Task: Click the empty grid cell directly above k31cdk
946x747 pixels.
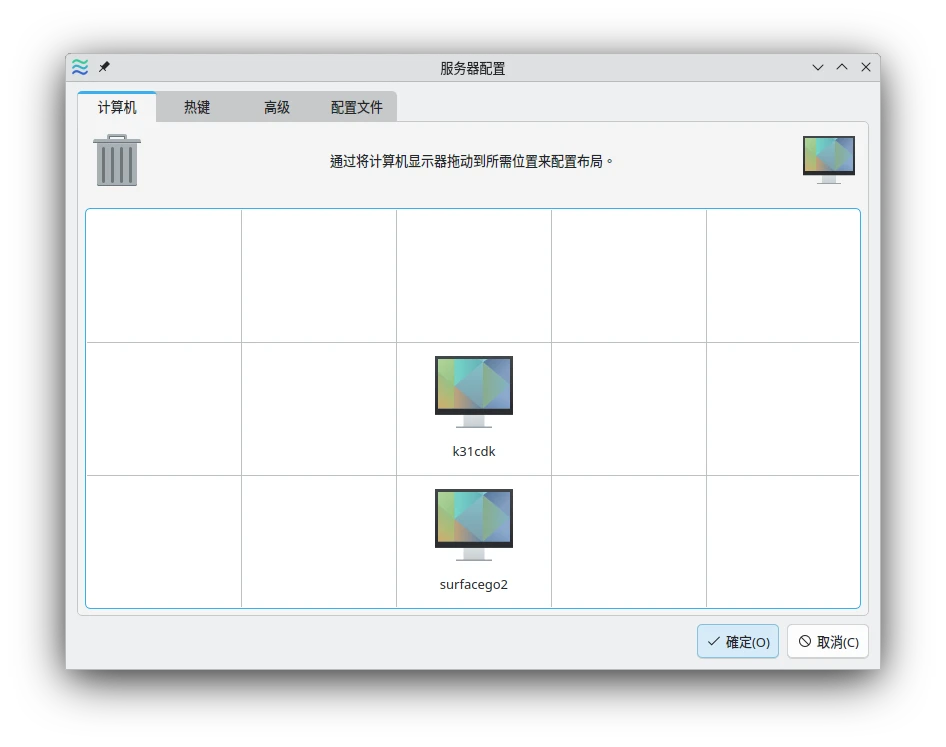Action: pos(474,276)
